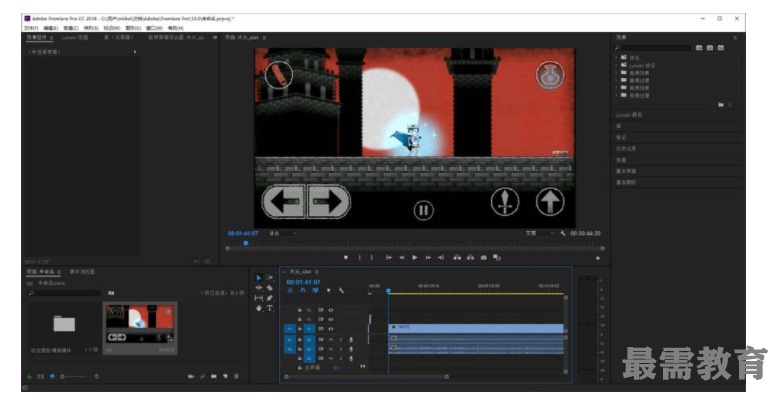Expand the Lumetri 颜色 panel
This screenshot has width=774, height=403.
629,115
